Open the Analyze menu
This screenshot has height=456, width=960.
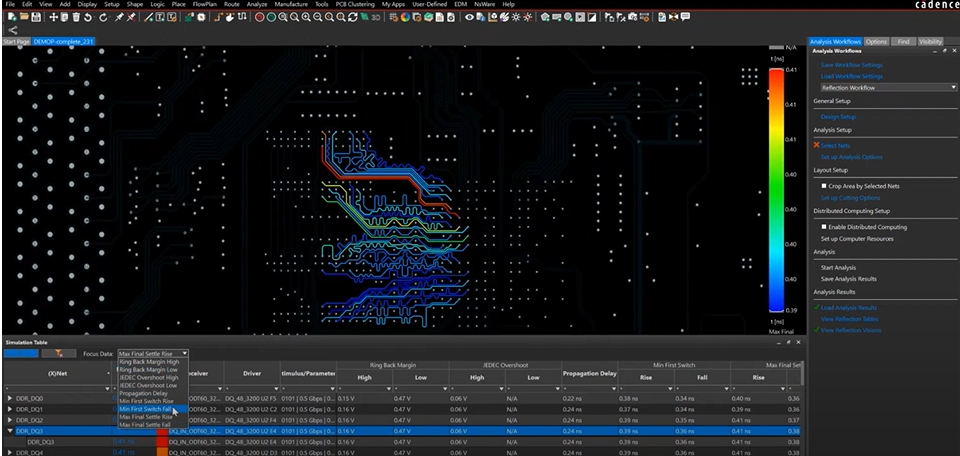(x=257, y=4)
